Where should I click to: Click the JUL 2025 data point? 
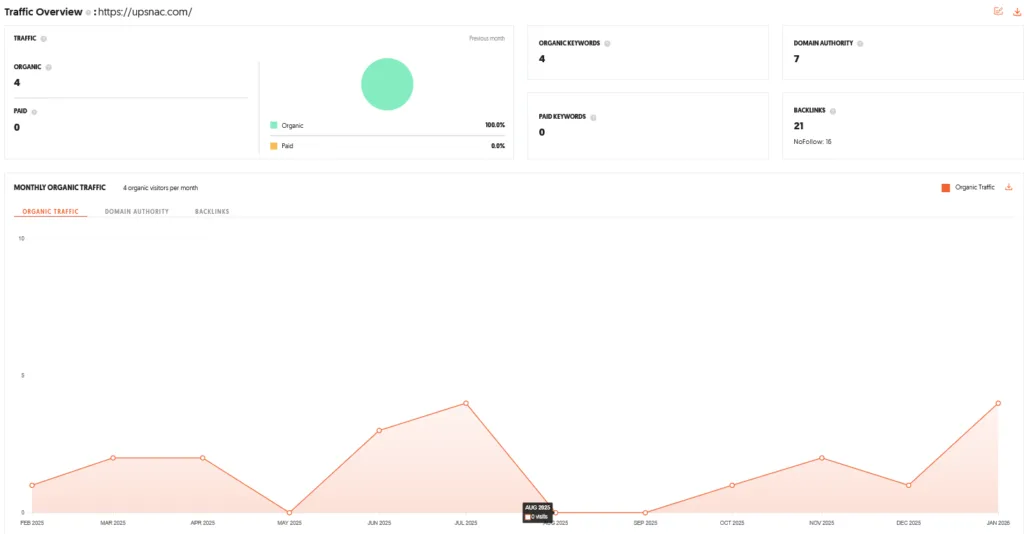466,403
